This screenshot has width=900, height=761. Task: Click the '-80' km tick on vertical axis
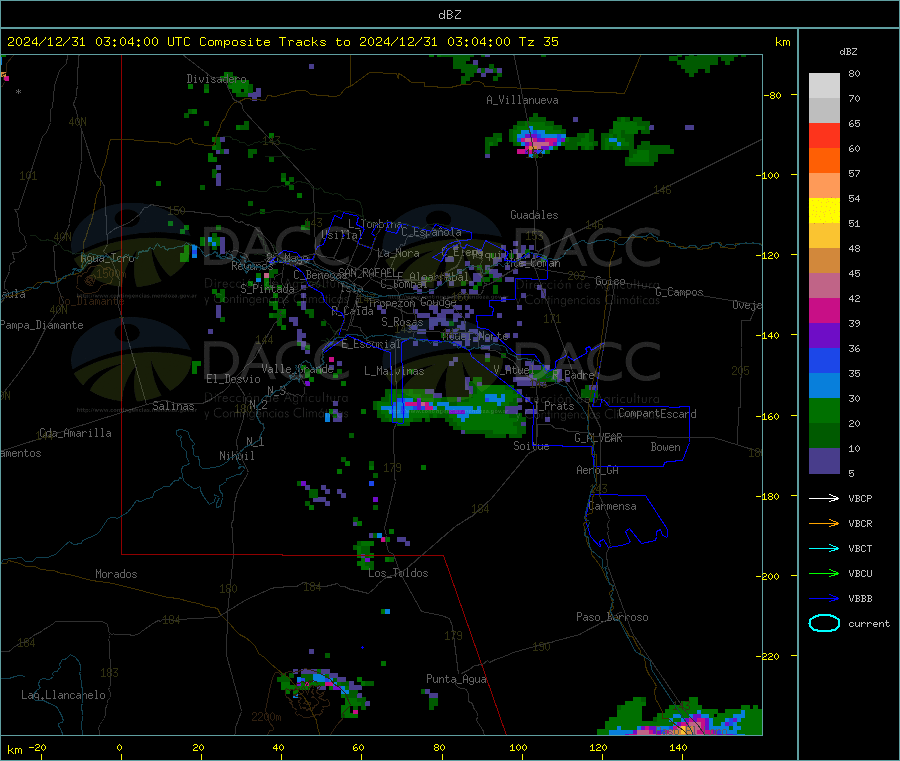773,95
